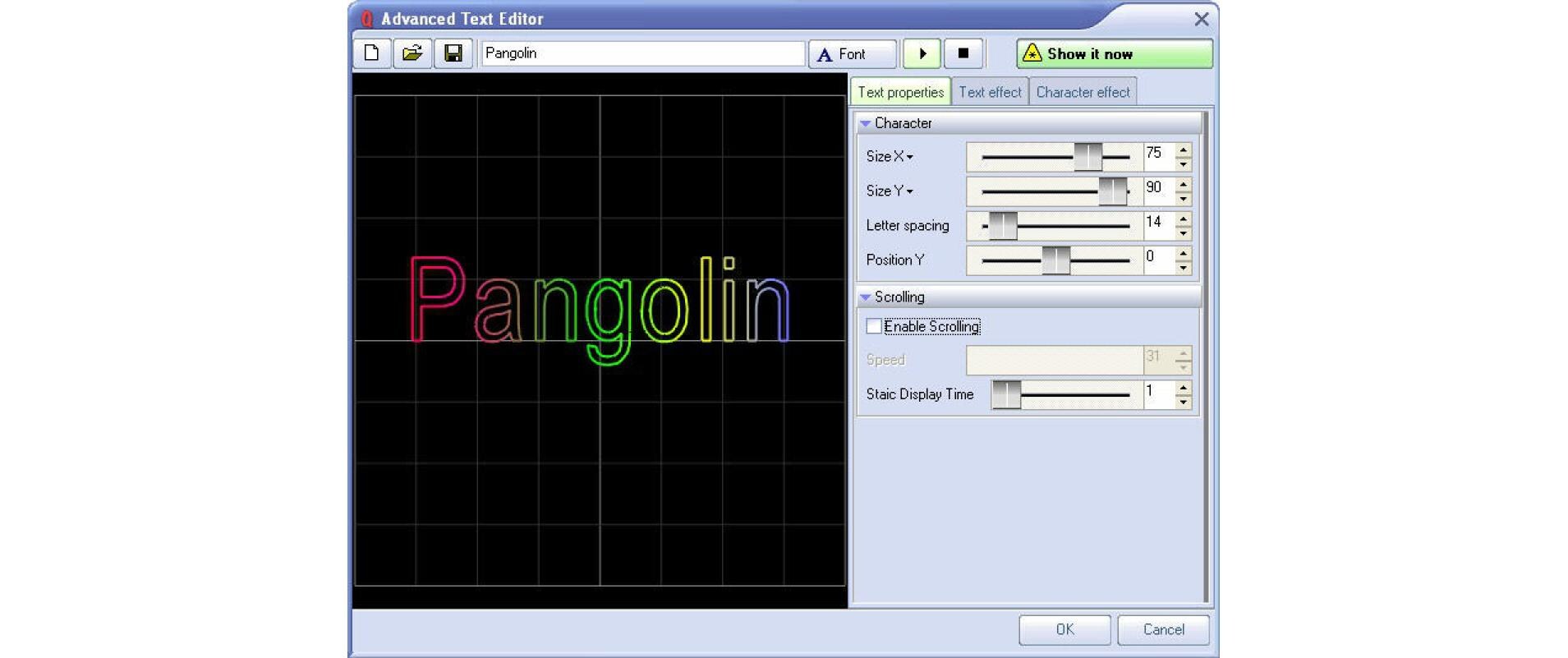Enable Scrolling checkbox
This screenshot has width=1568, height=658.
874,326
